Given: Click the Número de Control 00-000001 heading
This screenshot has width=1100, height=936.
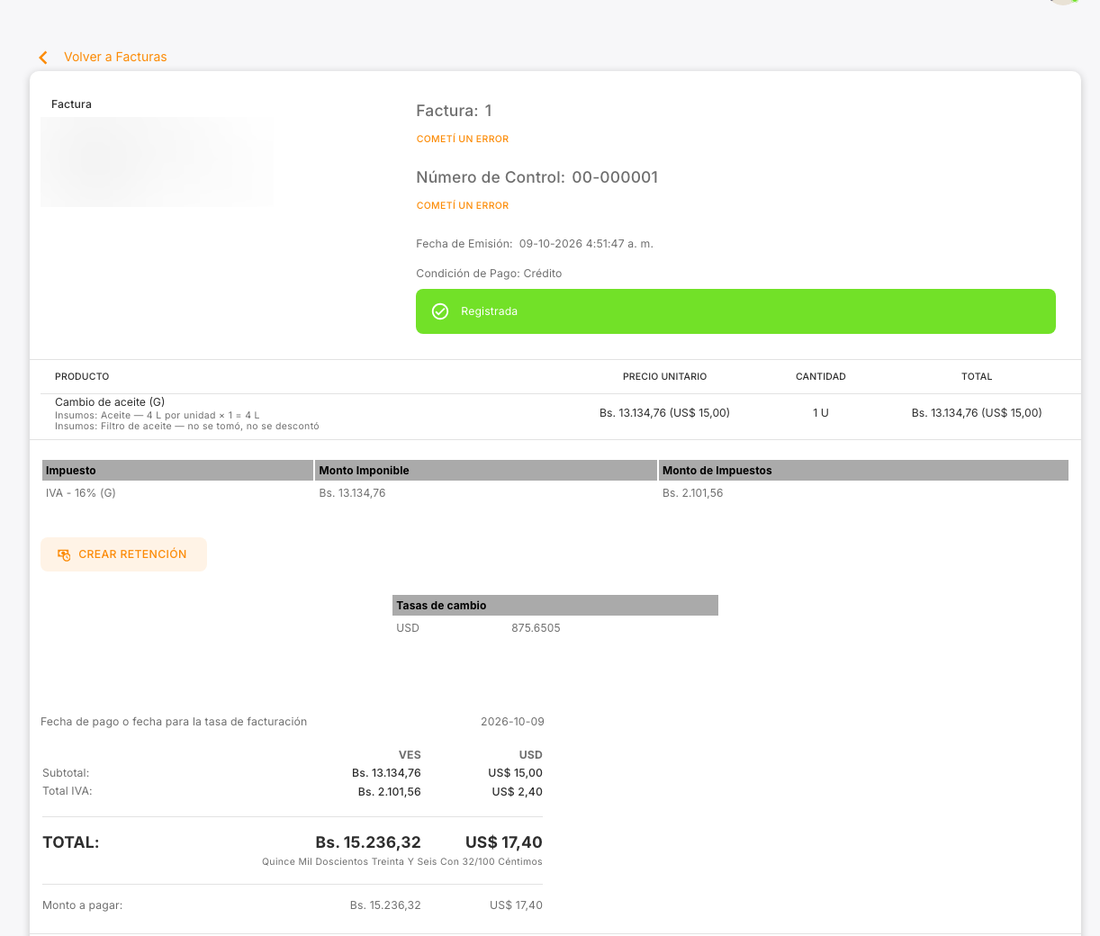Looking at the screenshot, I should [x=537, y=178].
